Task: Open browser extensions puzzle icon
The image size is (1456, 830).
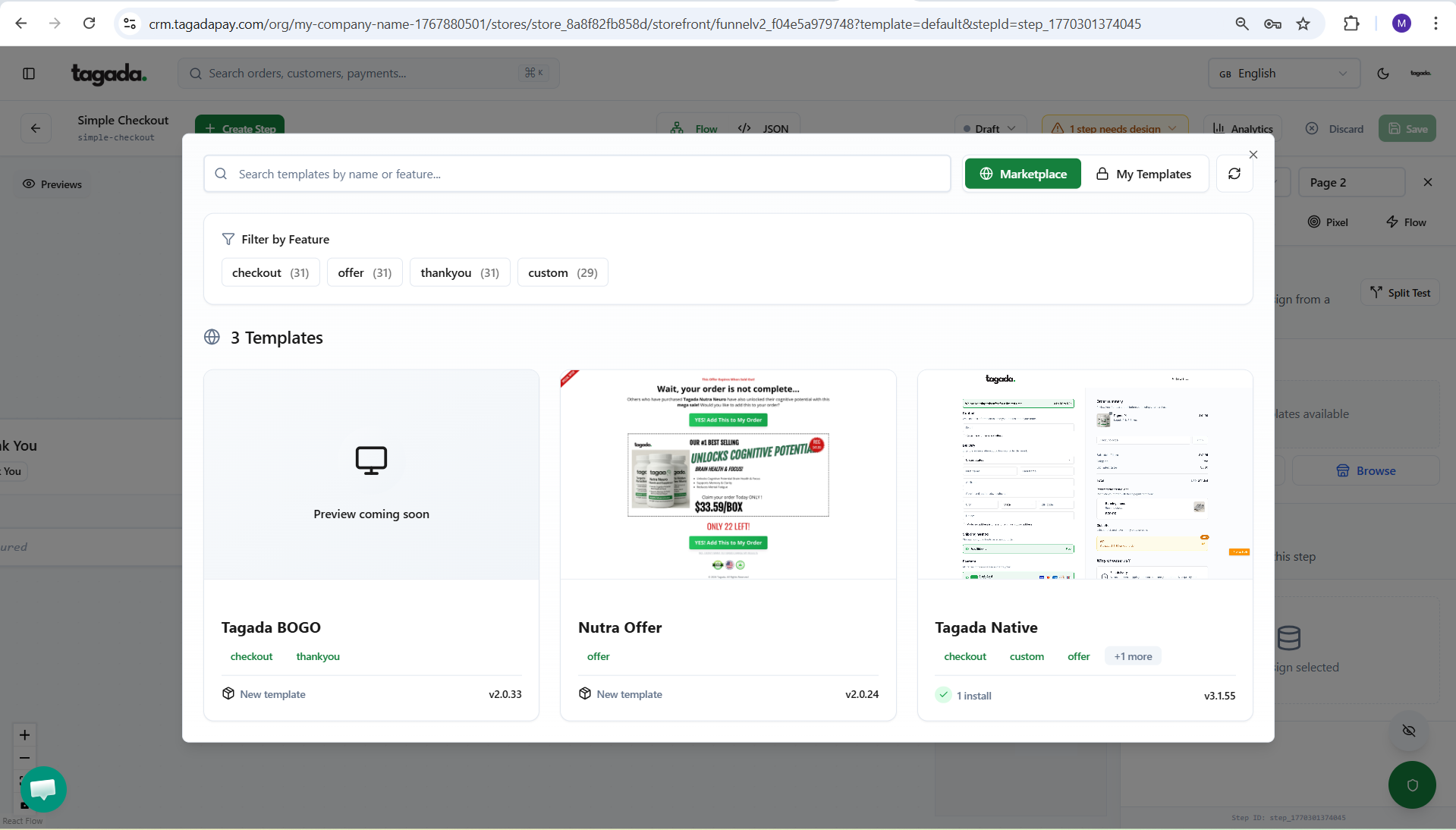Action: click(x=1351, y=24)
